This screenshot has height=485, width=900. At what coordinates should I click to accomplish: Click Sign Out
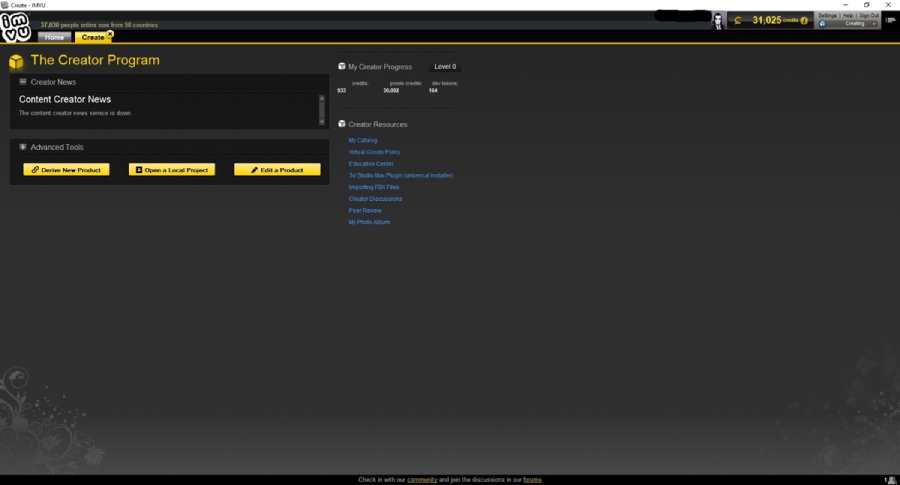click(869, 15)
